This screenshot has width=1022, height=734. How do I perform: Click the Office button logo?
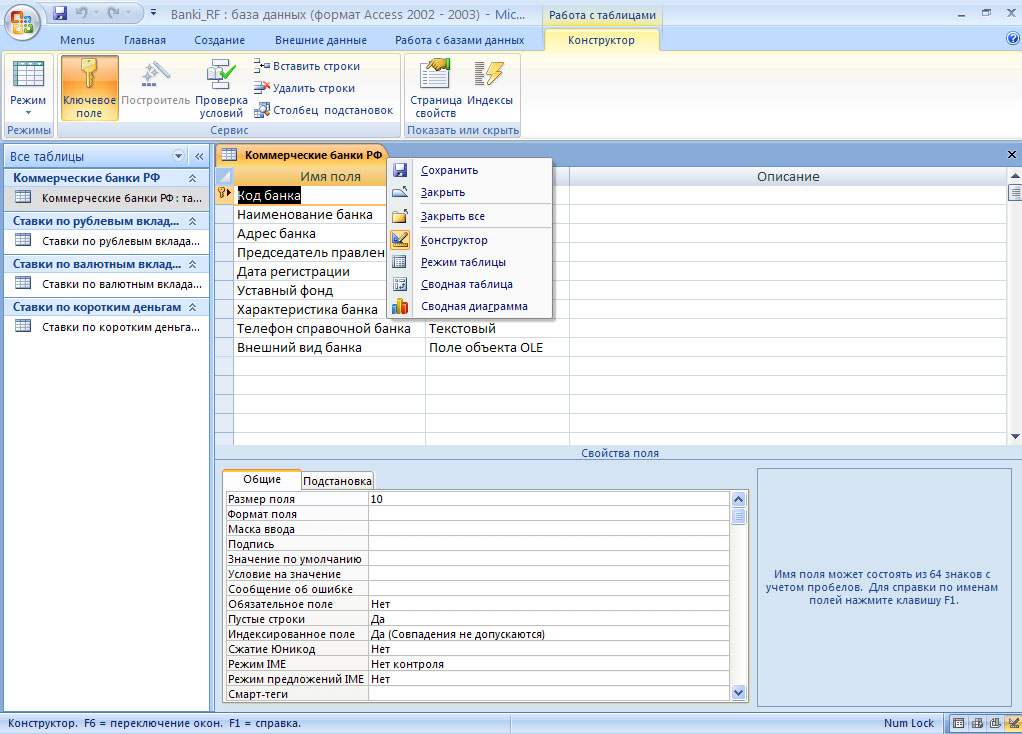click(x=22, y=23)
